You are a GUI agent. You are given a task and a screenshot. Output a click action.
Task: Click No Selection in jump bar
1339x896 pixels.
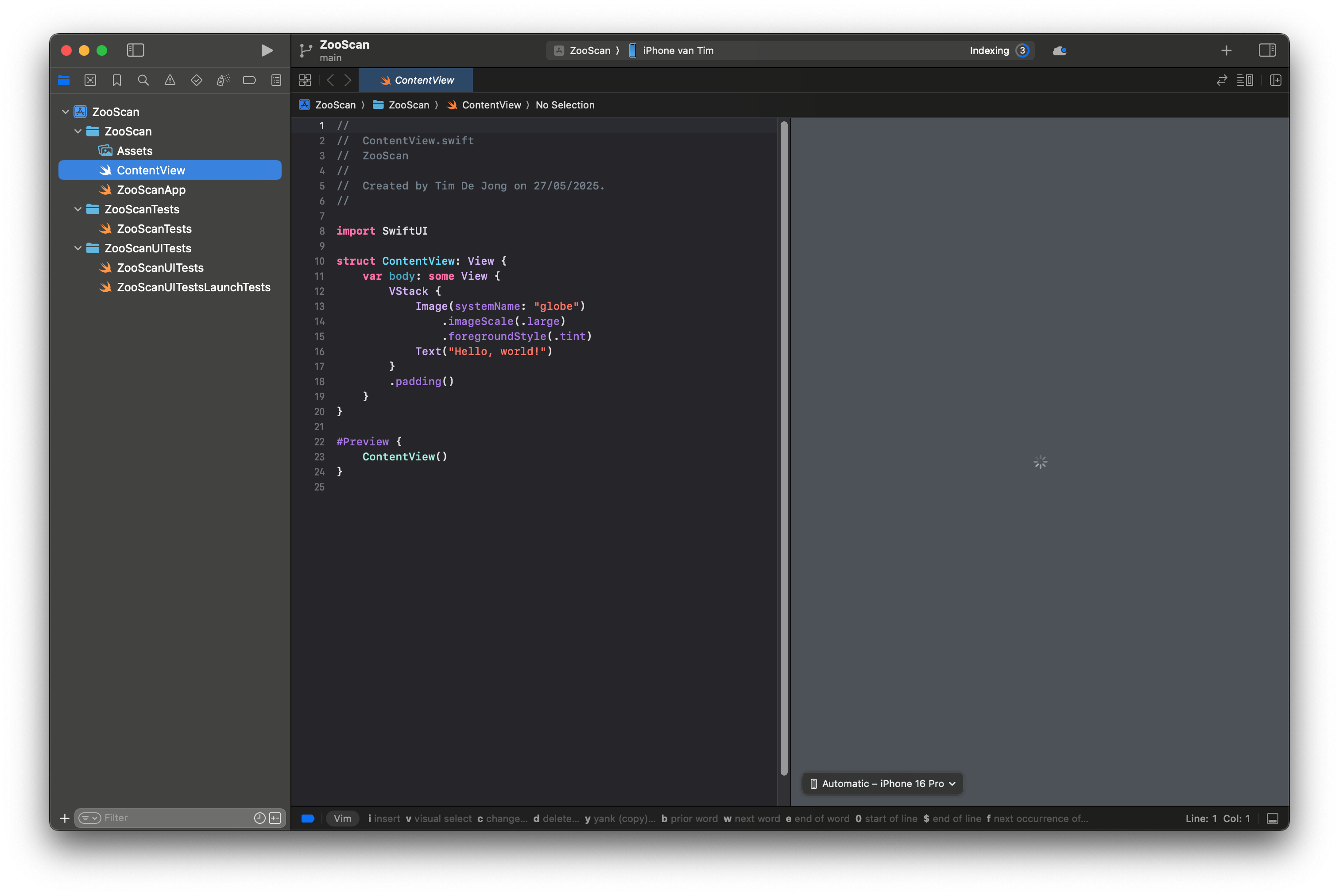pos(565,105)
